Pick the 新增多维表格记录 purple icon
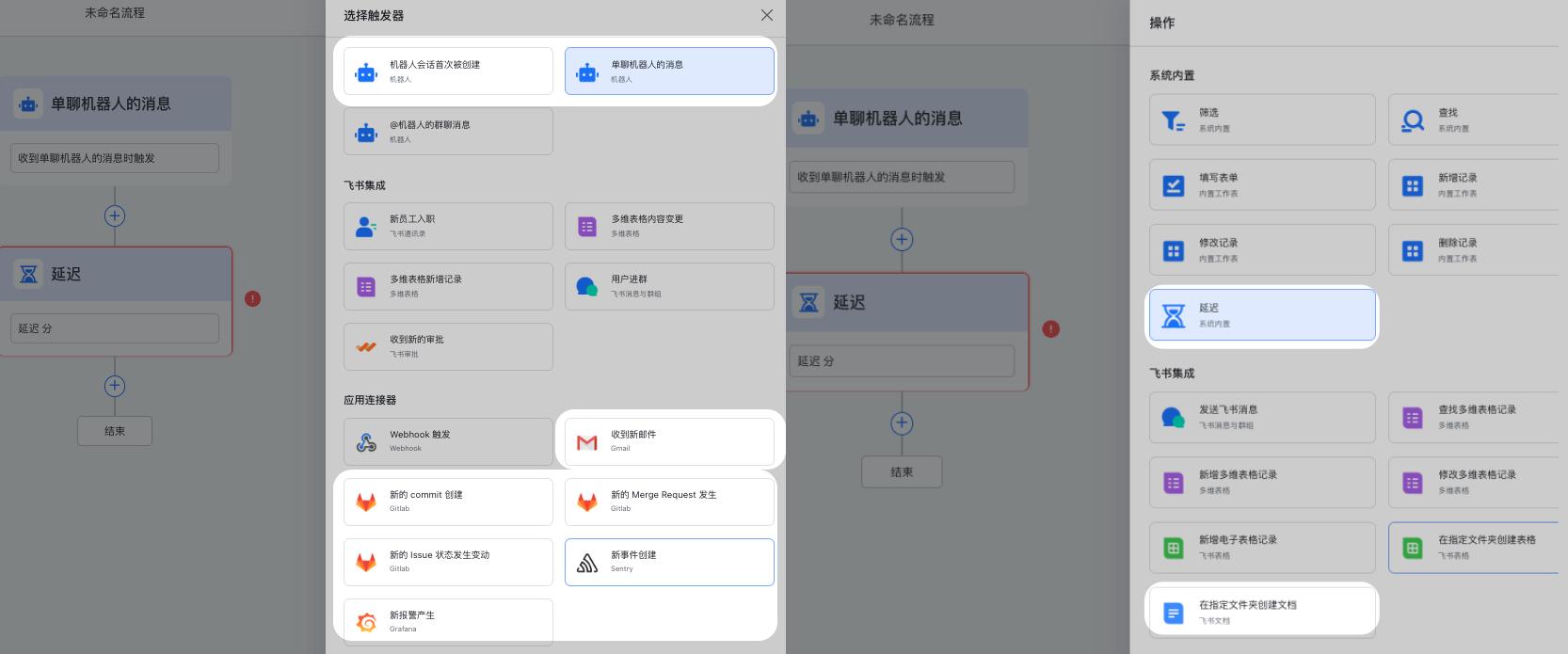Image resolution: width=1568 pixels, height=654 pixels. coord(1174,483)
